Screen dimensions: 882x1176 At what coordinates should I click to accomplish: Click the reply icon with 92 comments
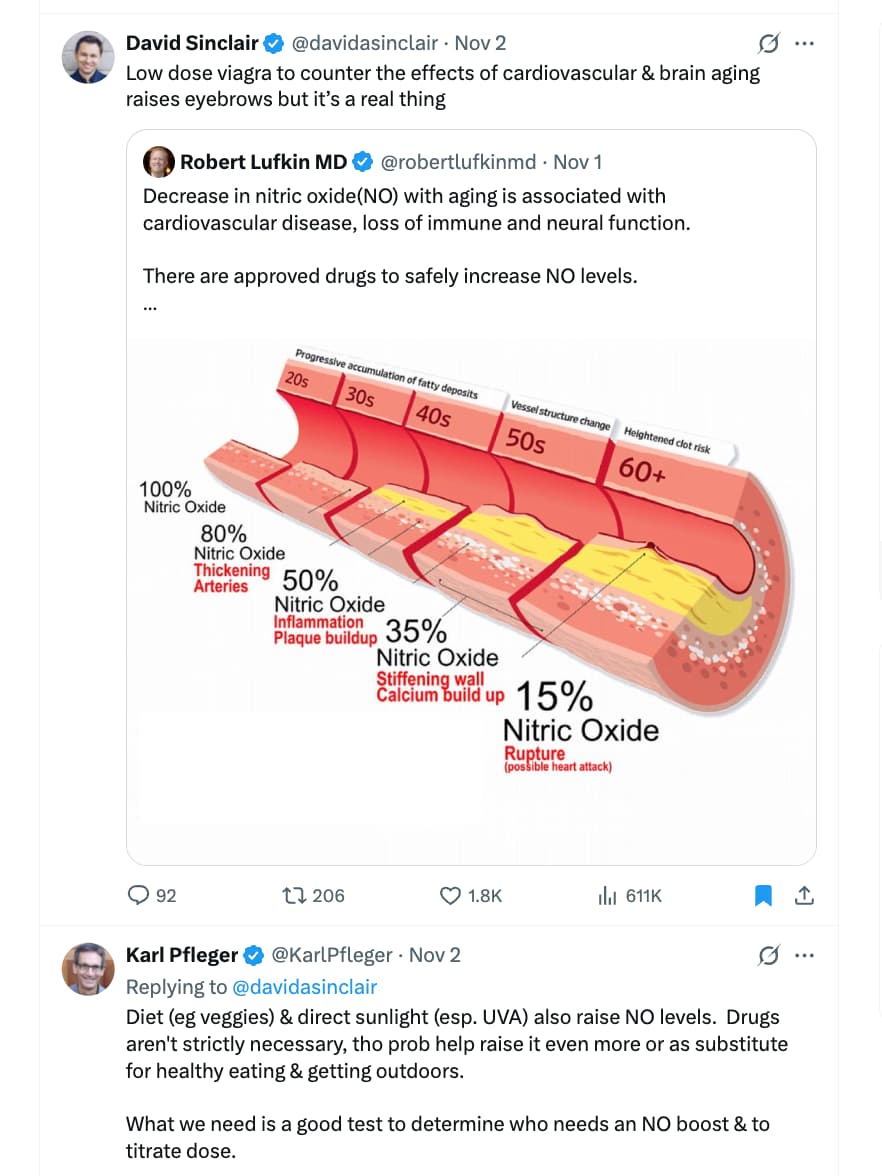click(x=140, y=895)
